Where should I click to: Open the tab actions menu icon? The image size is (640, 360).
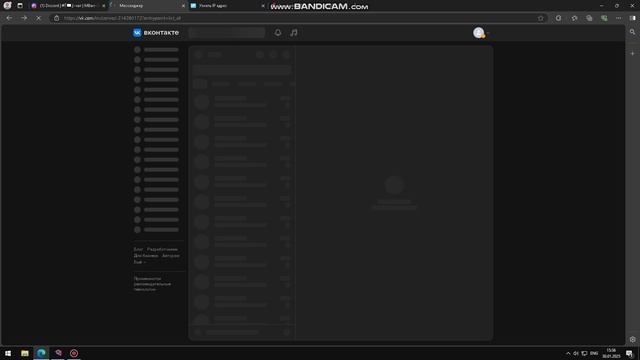coord(20,6)
